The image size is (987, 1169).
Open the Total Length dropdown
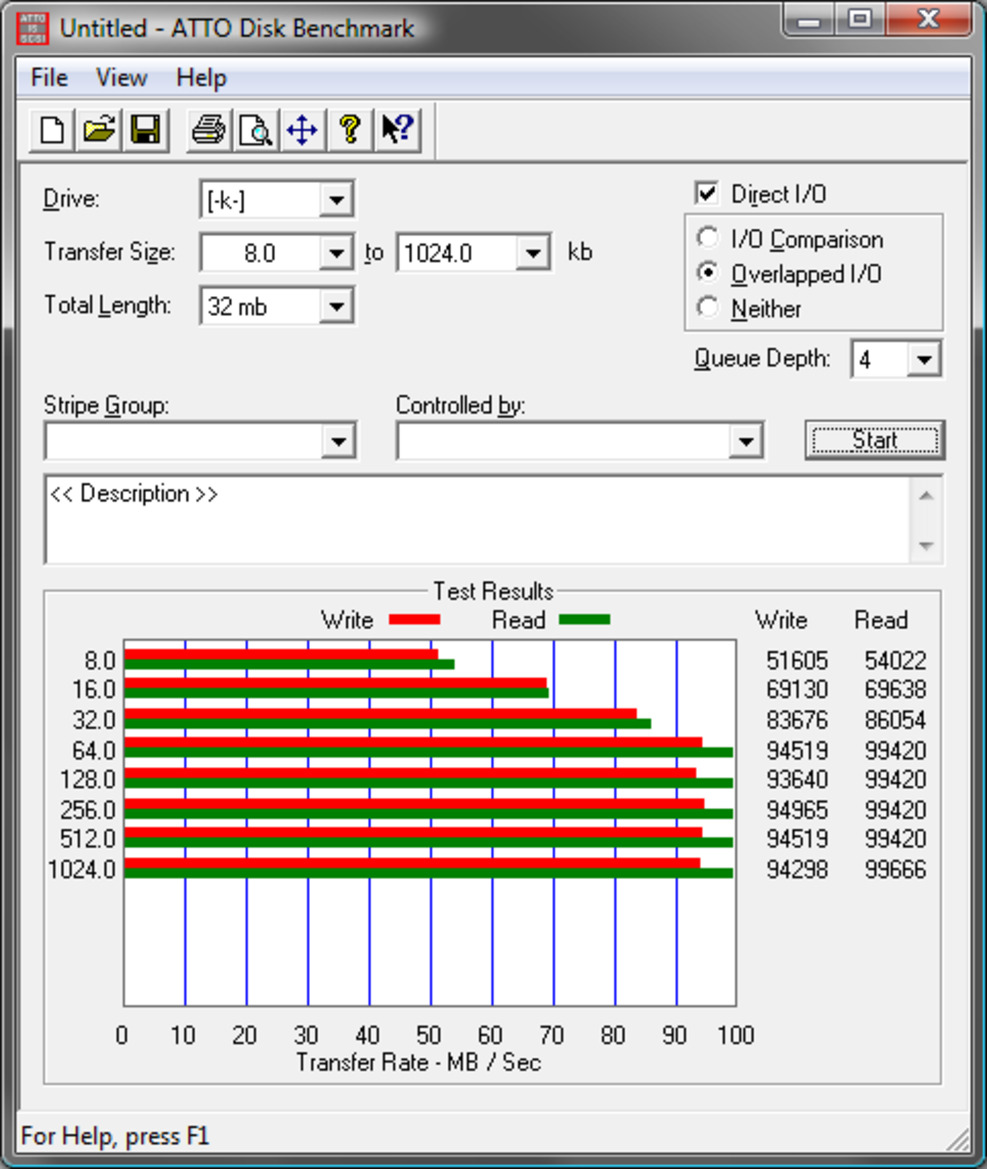point(336,306)
